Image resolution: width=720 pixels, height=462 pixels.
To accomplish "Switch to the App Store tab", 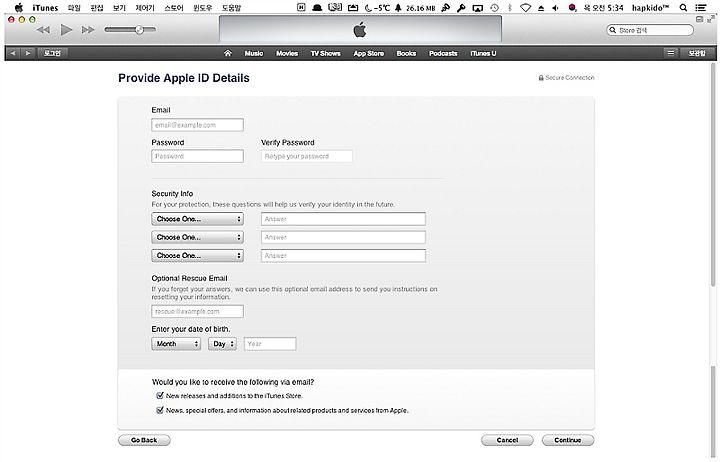I will point(369,53).
